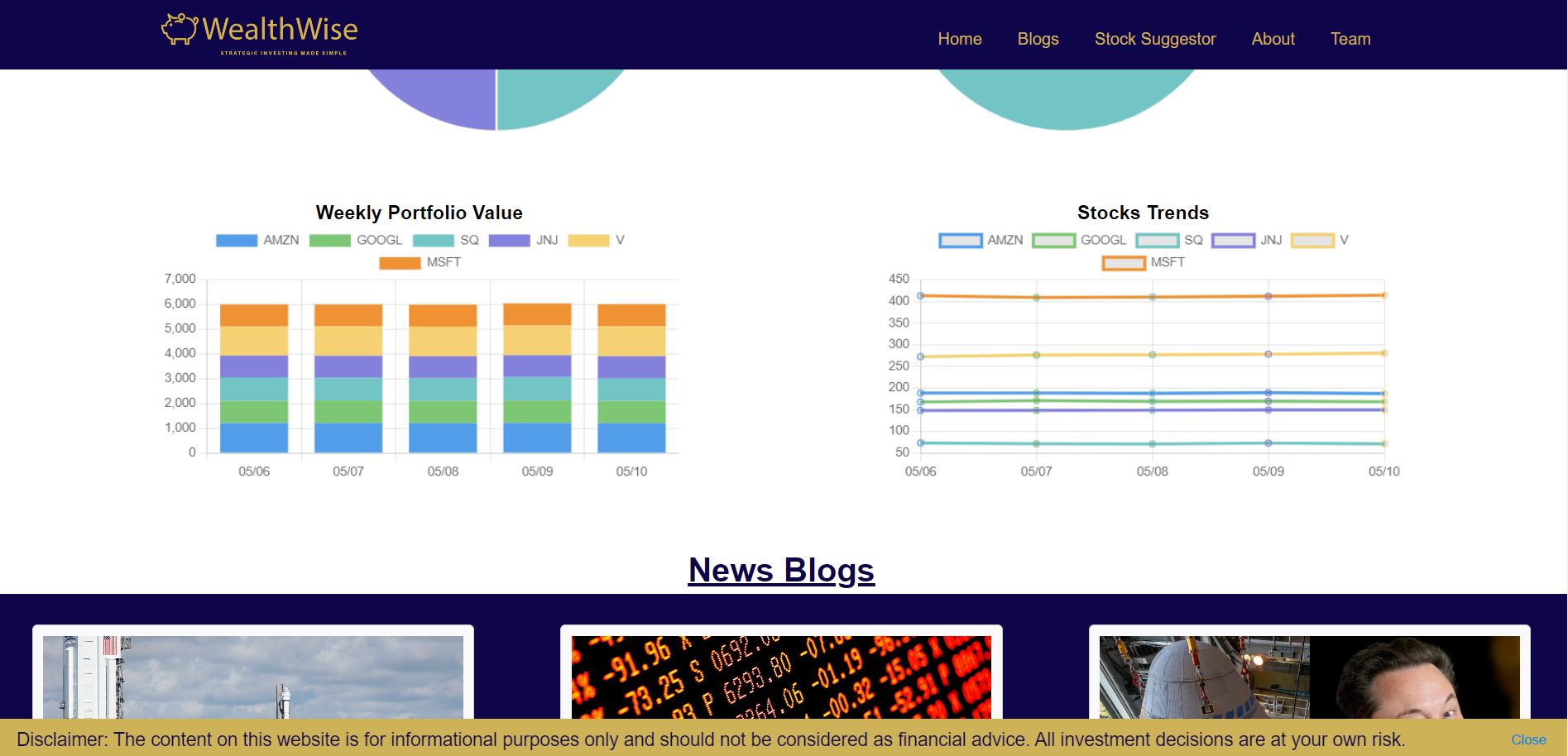
Task: Go to the Blogs page
Action: (1038, 39)
